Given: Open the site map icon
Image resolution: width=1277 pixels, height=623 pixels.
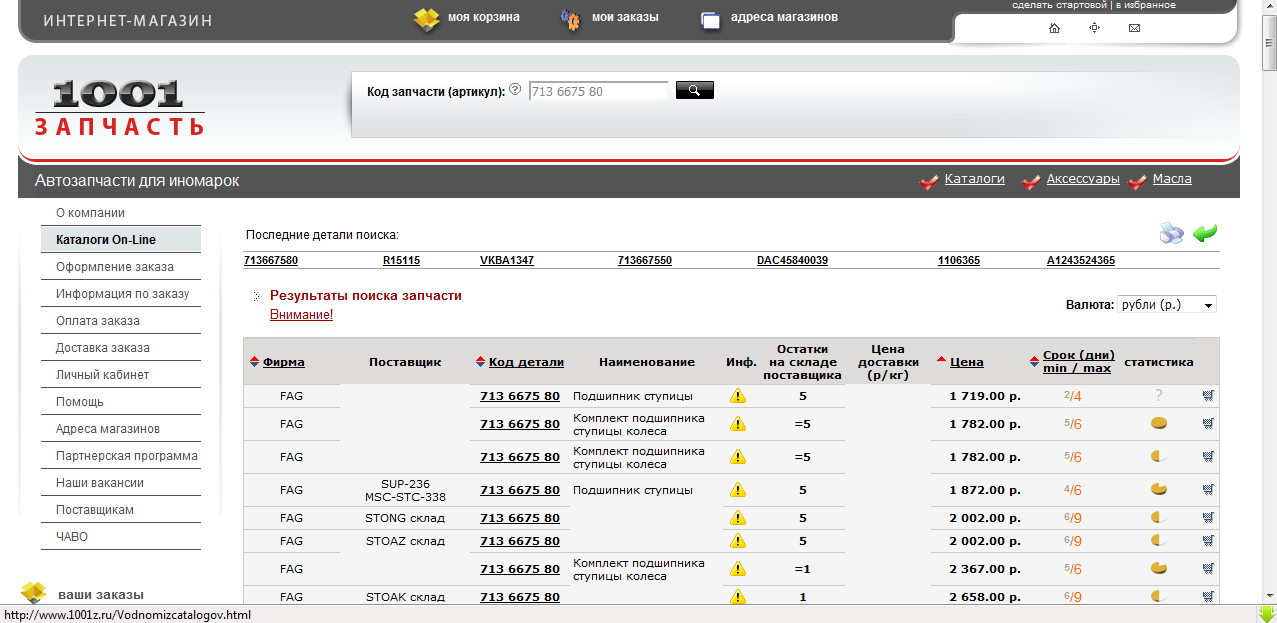Looking at the screenshot, I should (1094, 28).
